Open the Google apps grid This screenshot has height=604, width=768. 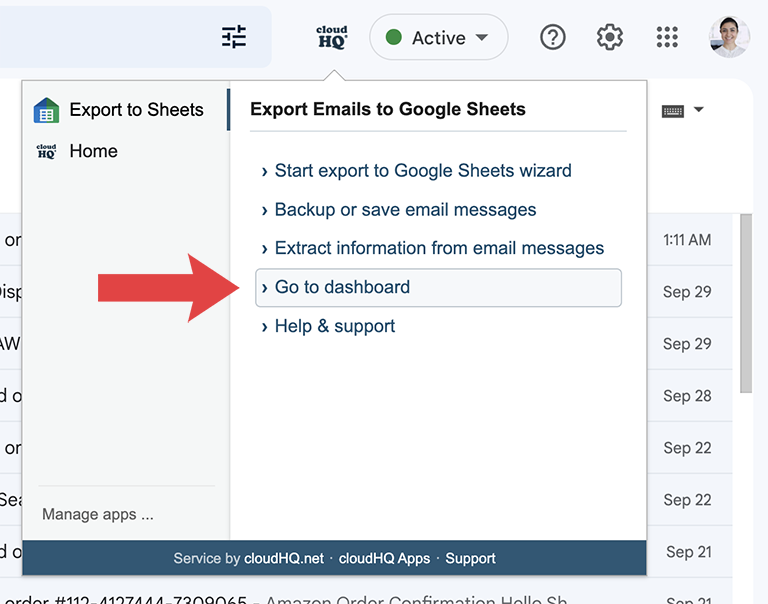pos(667,37)
